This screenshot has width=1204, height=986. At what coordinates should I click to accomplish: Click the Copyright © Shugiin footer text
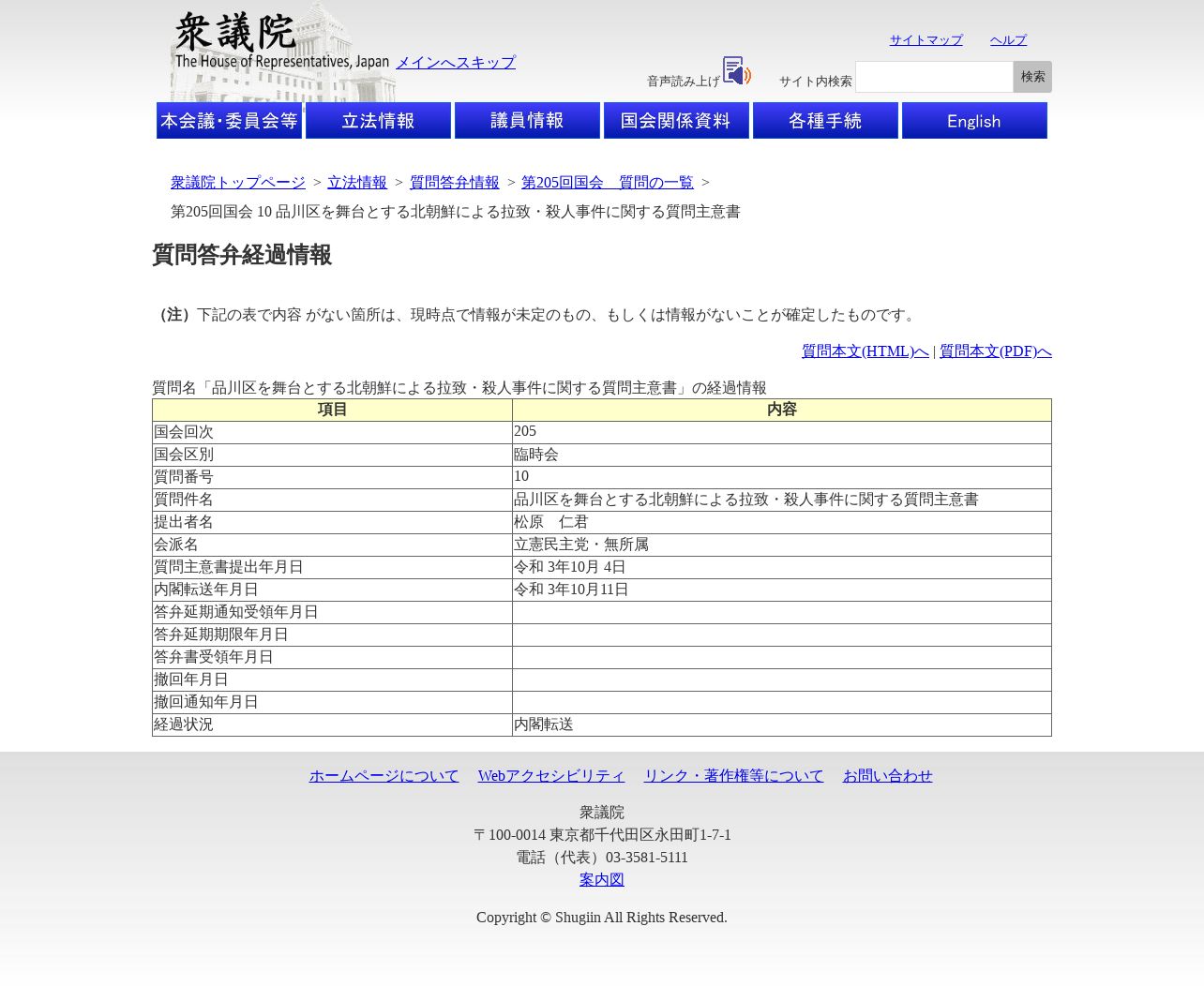coord(602,917)
